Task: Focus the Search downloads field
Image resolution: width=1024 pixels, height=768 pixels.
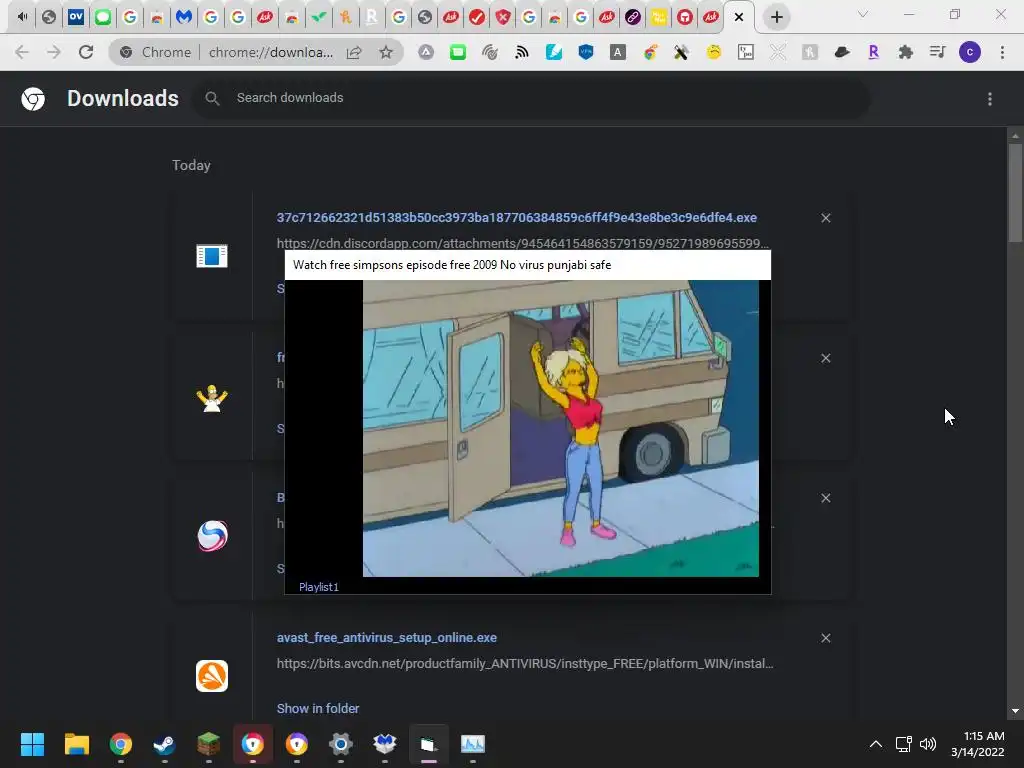Action: [x=530, y=98]
